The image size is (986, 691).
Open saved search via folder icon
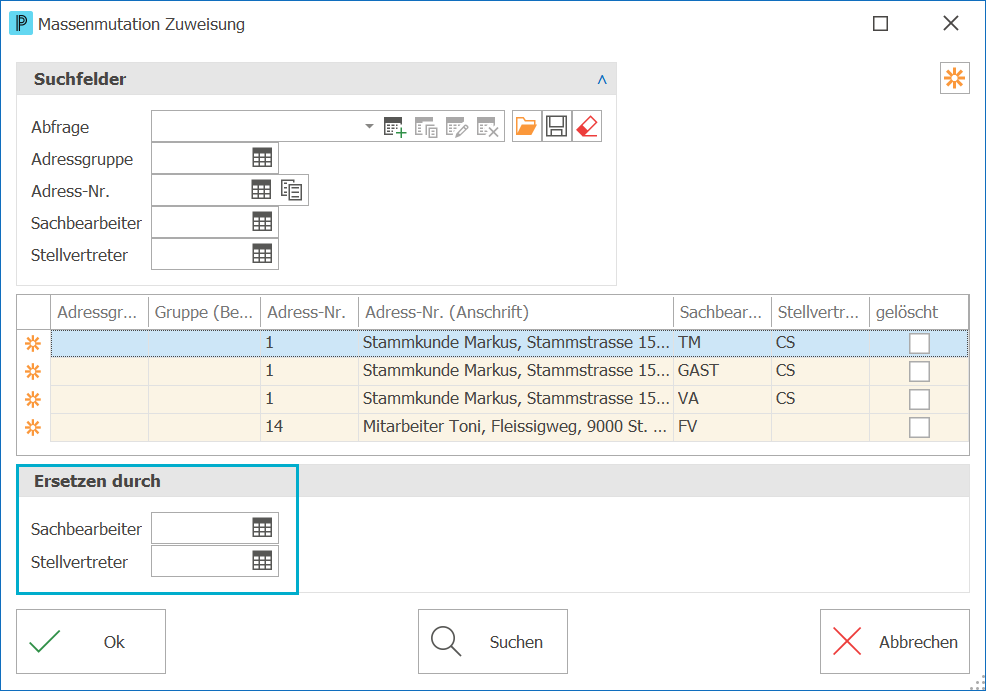coord(526,126)
